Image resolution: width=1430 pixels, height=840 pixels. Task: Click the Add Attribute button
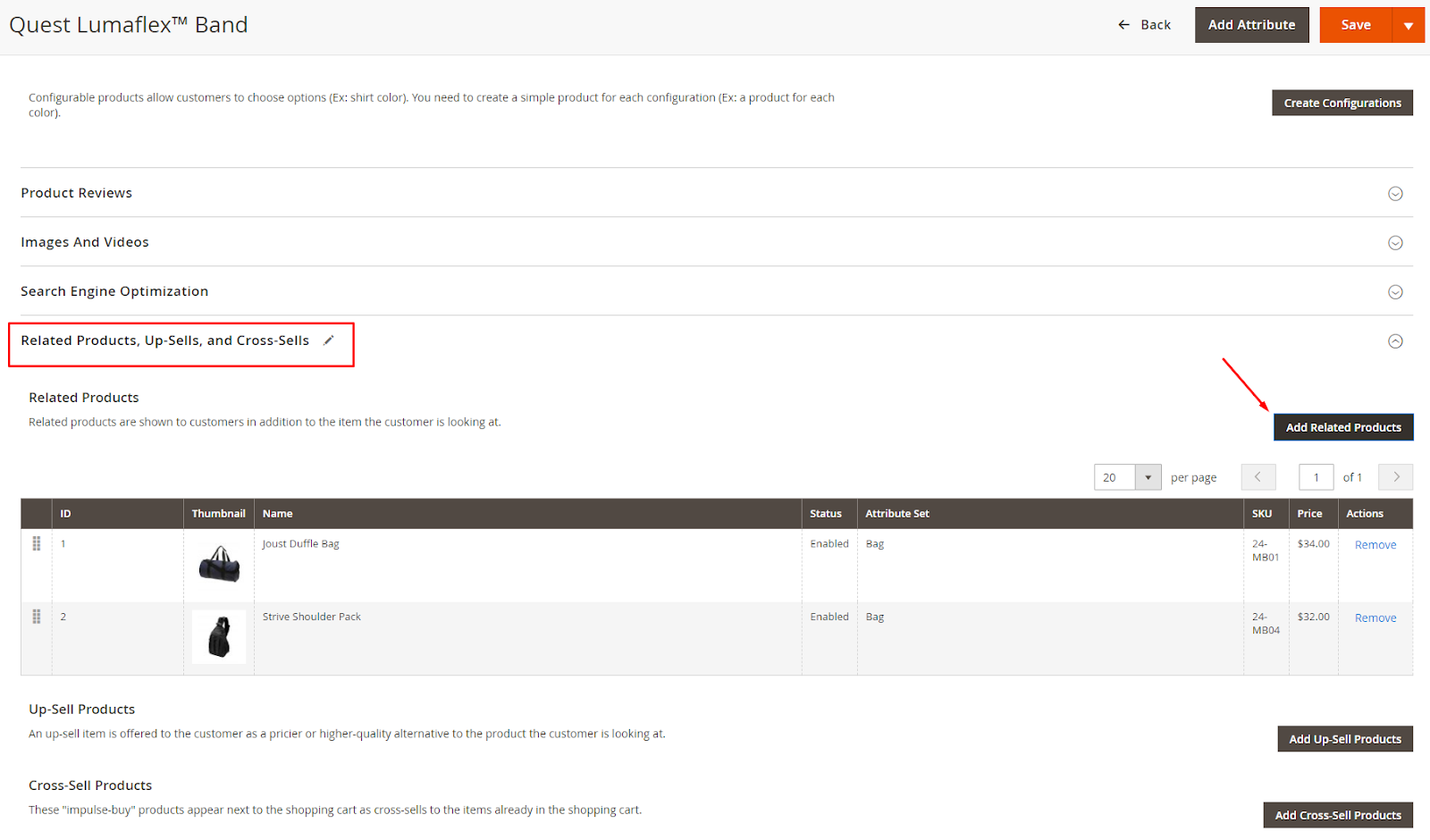click(1251, 25)
